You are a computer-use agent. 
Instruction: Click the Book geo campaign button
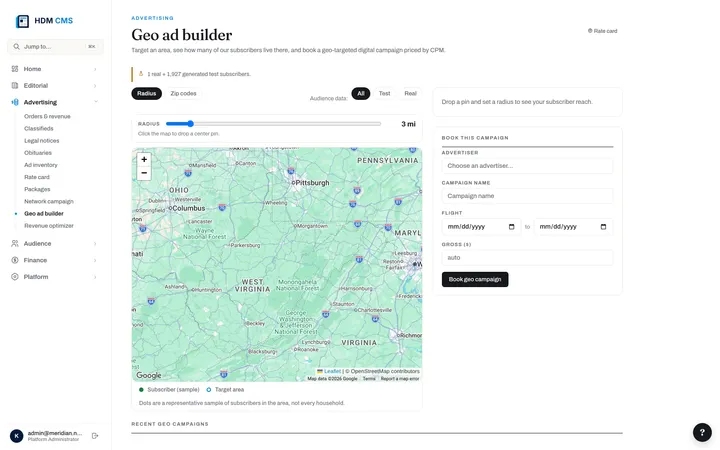[475, 279]
